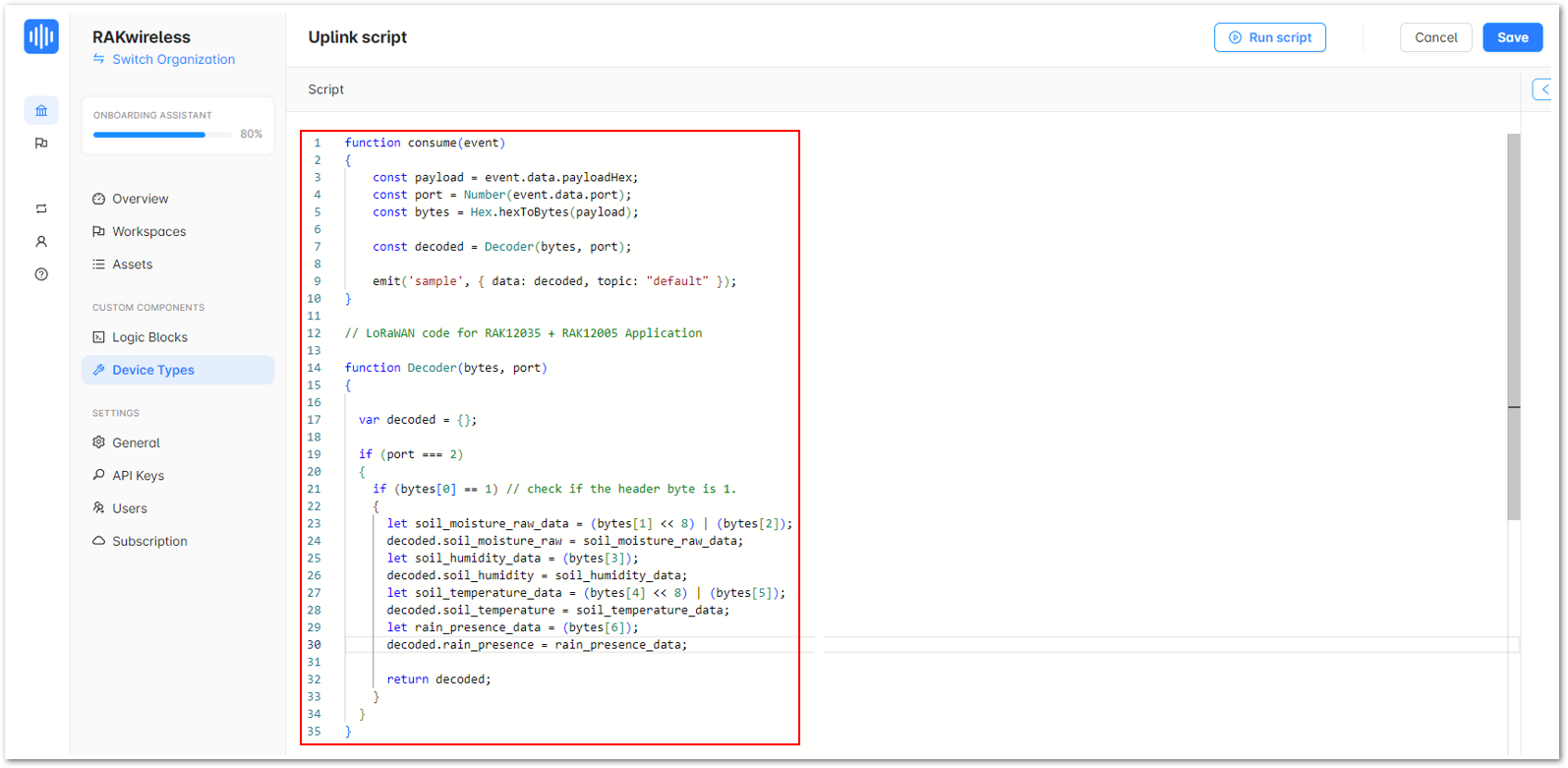Click the Assets list icon
1568x768 pixels.
(x=98, y=265)
